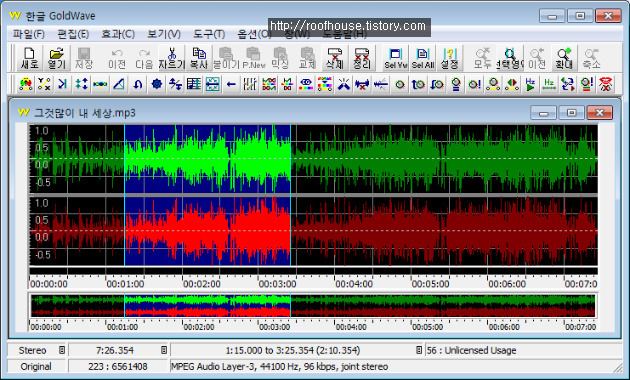Click inside the green left channel selected waveform

tap(207, 159)
